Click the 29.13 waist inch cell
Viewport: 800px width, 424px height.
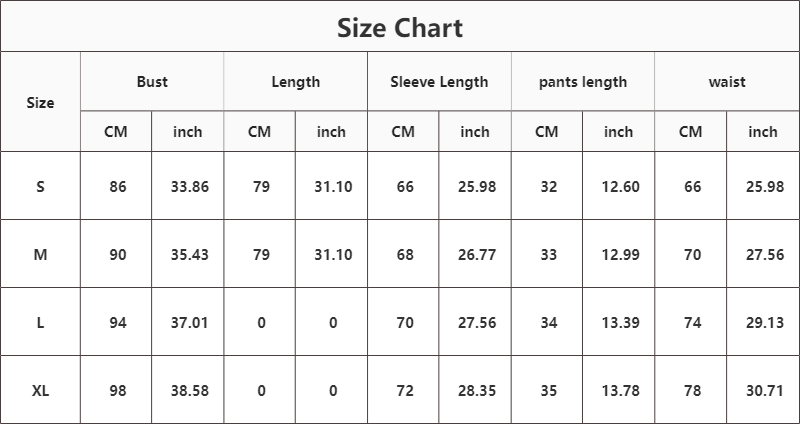(x=764, y=322)
